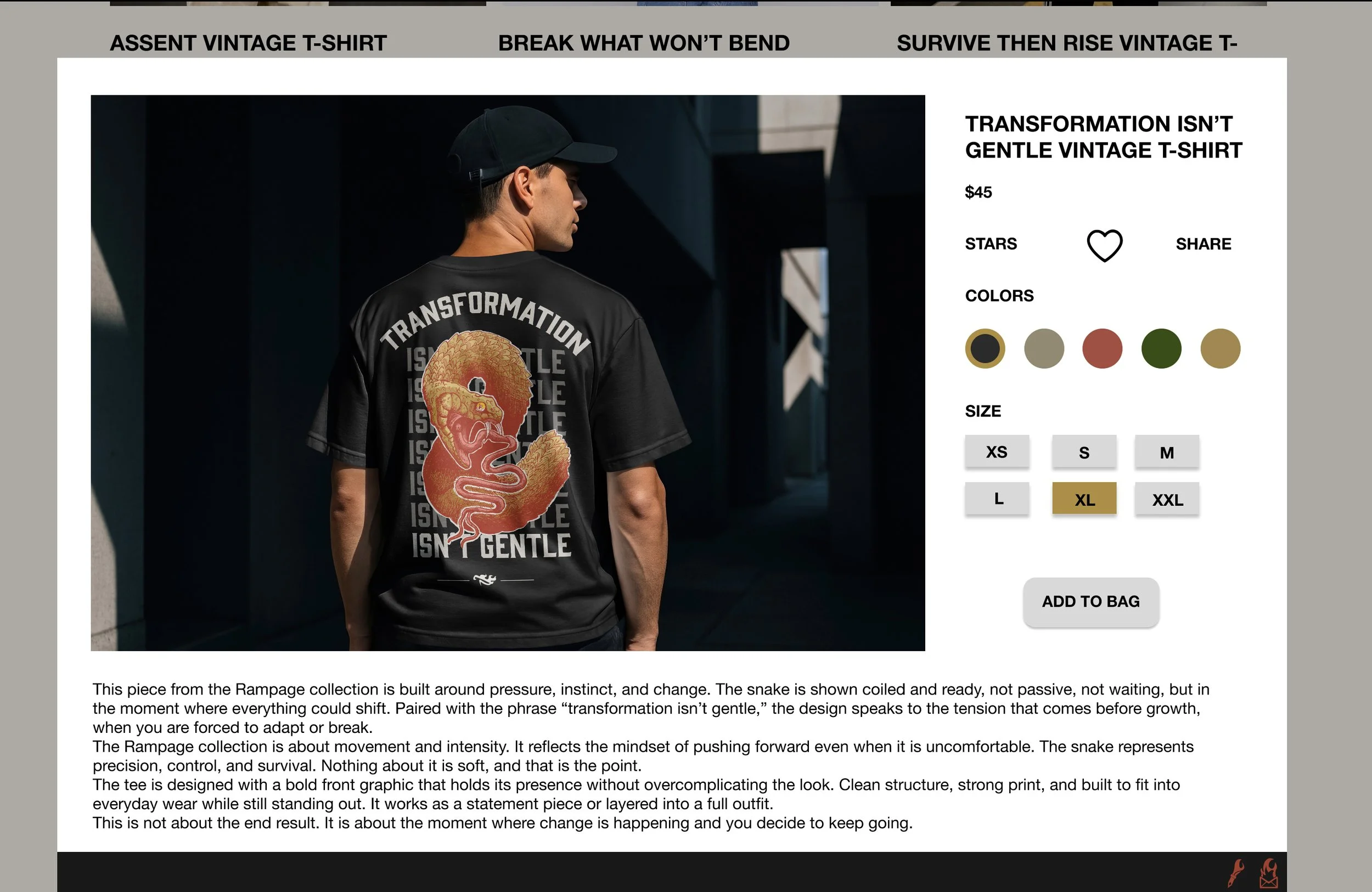1372x892 pixels.
Task: Select size XS
Action: [997, 452]
